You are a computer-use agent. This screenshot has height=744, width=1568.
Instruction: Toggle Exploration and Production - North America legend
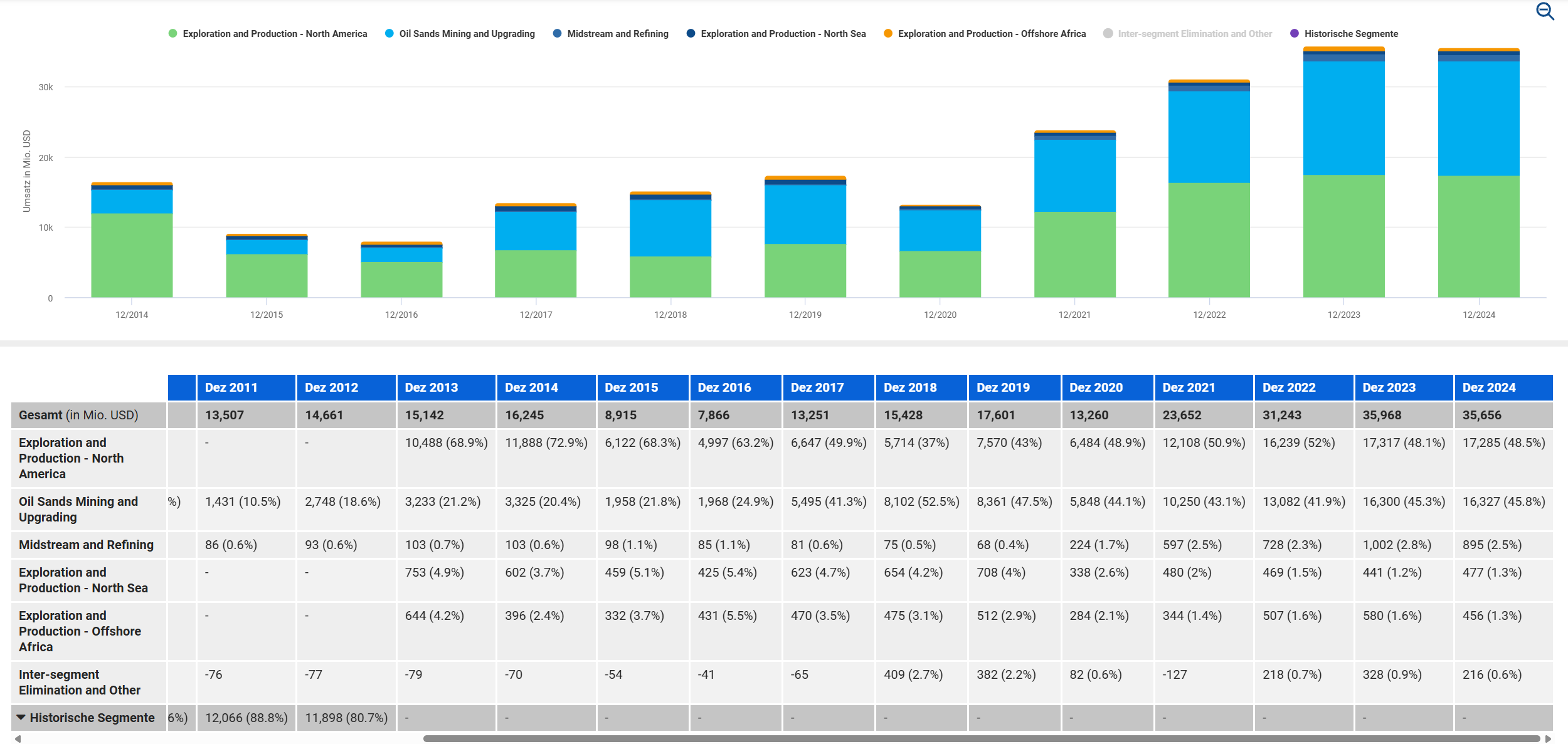point(274,34)
